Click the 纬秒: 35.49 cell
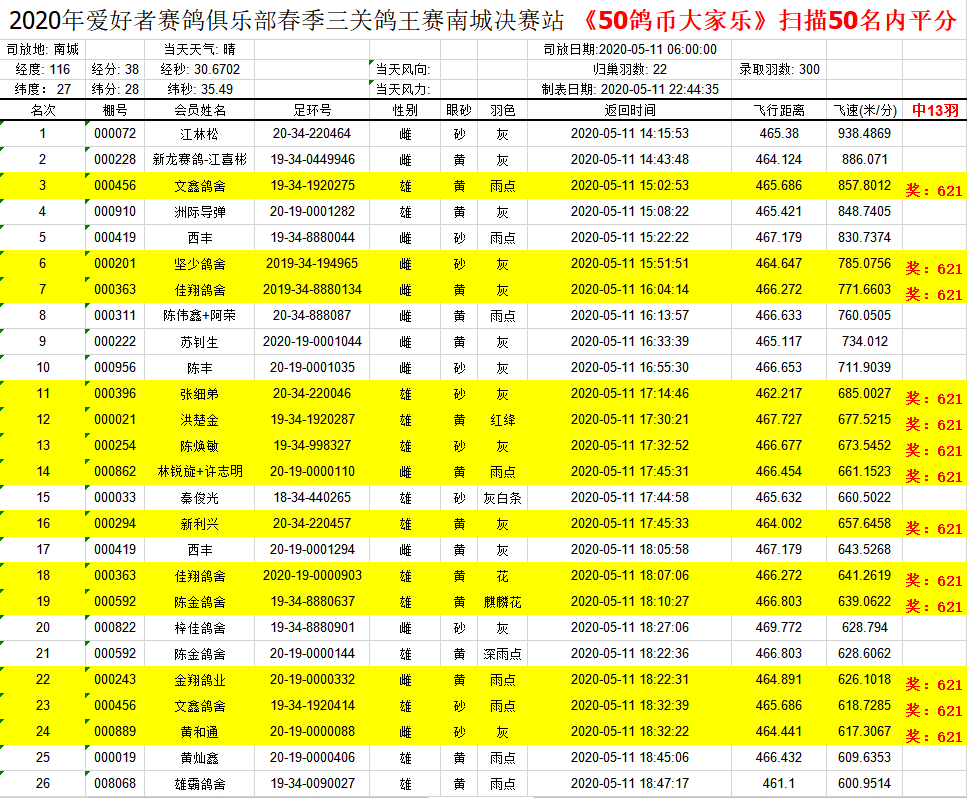The width and height of the screenshot is (967, 798). (200, 90)
